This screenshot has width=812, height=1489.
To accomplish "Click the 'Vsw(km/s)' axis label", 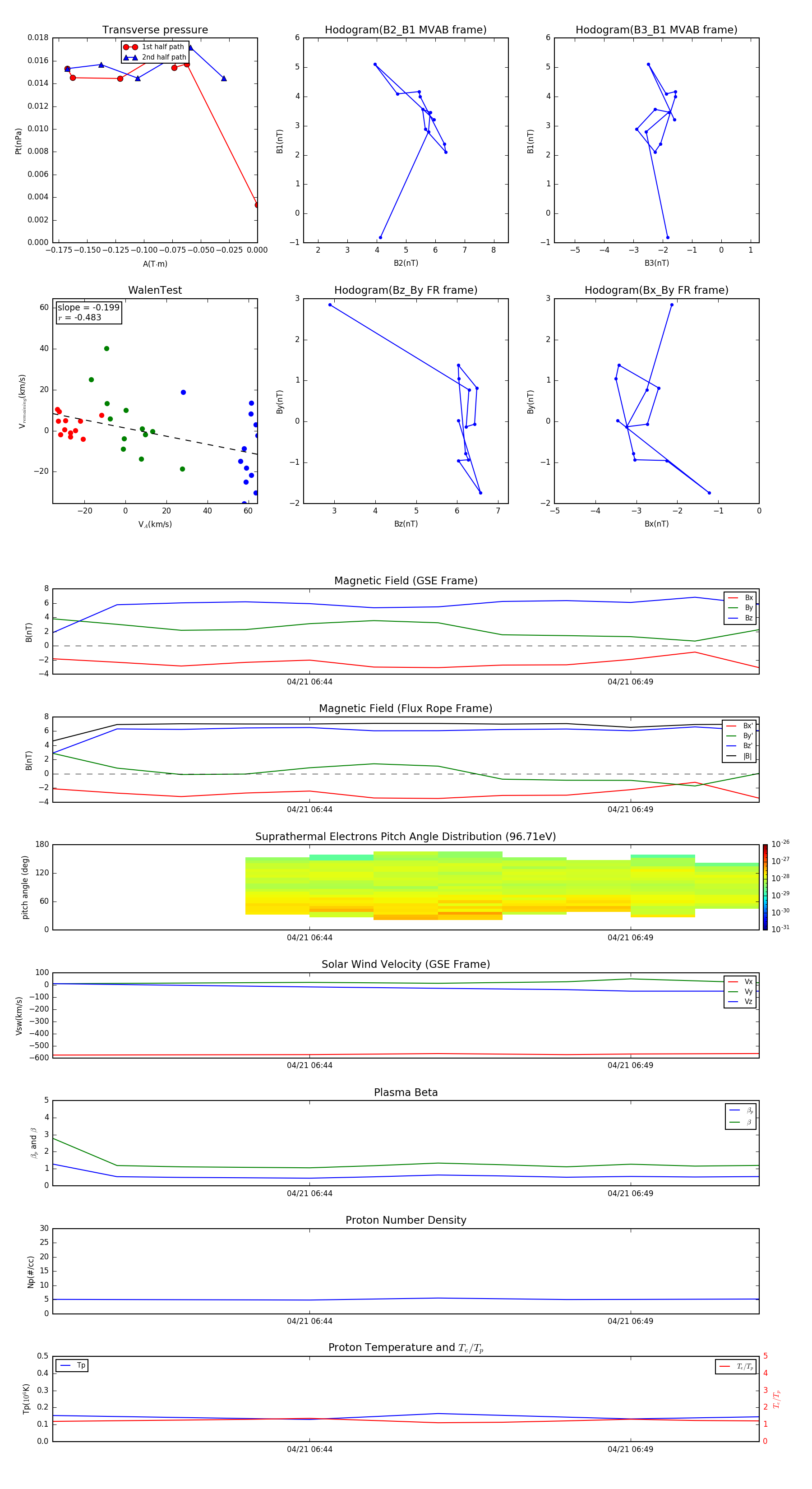I will click(18, 1016).
